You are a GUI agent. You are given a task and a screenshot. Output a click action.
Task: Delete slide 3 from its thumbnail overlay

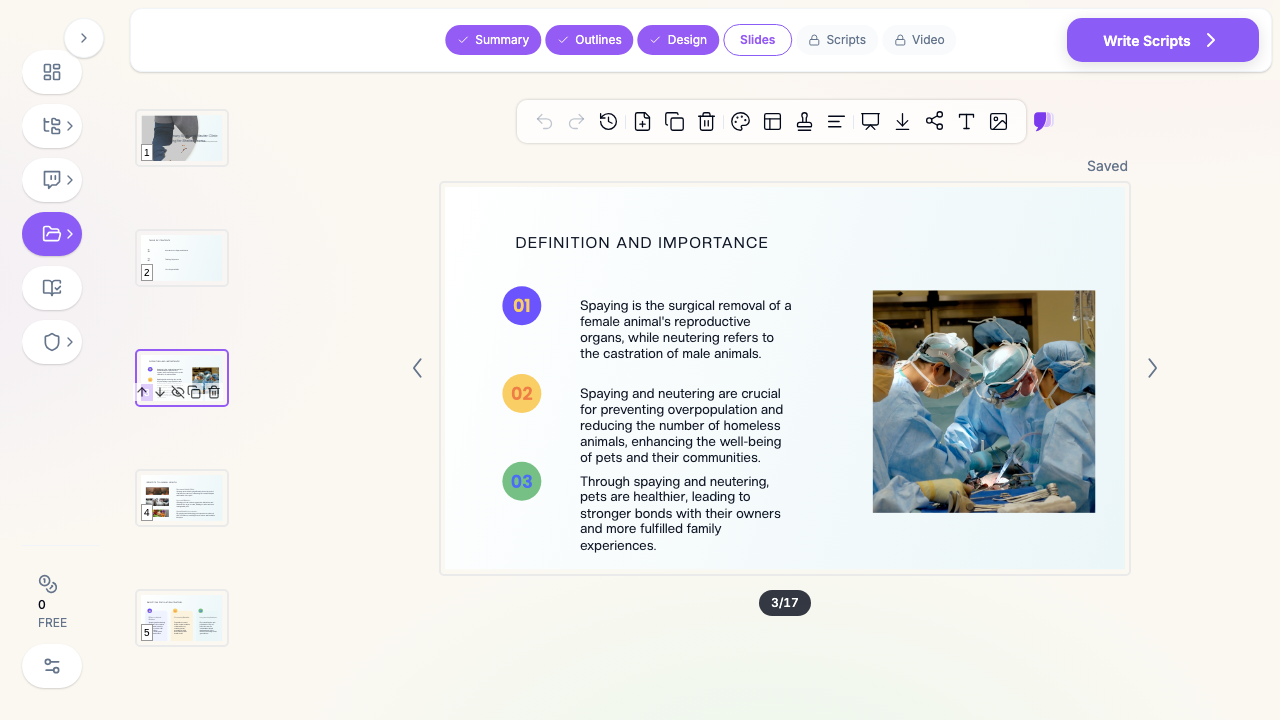pyautogui.click(x=213, y=392)
